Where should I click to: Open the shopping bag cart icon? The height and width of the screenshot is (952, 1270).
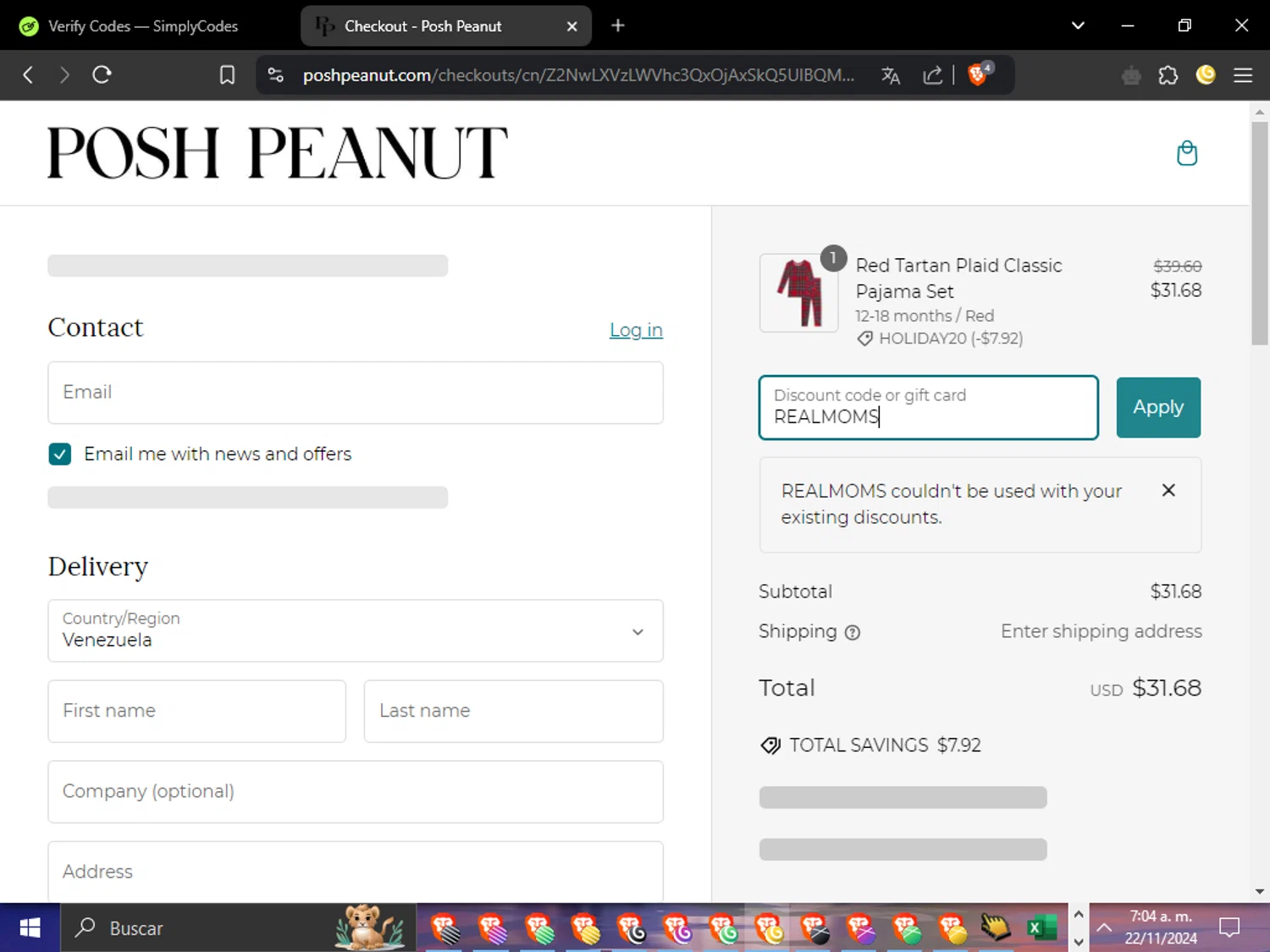click(x=1187, y=153)
